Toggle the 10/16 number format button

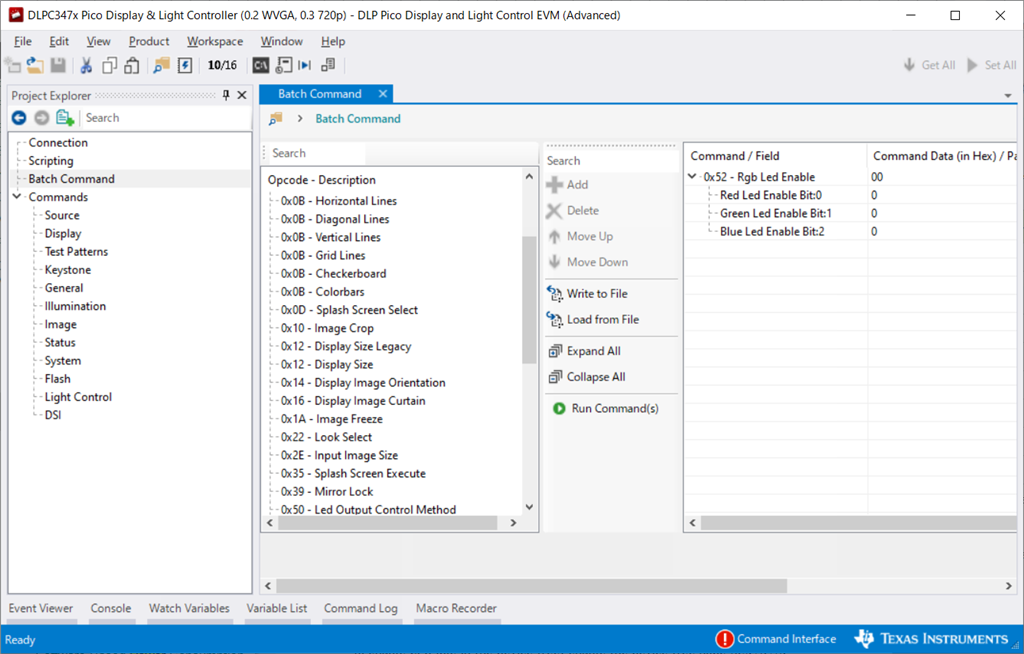(222, 65)
